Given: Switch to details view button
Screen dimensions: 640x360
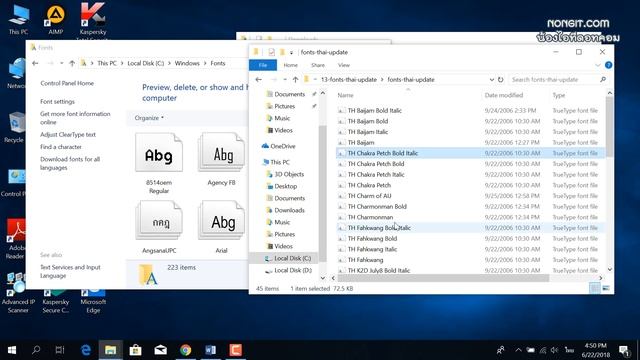Looking at the screenshot, I should click(595, 288).
